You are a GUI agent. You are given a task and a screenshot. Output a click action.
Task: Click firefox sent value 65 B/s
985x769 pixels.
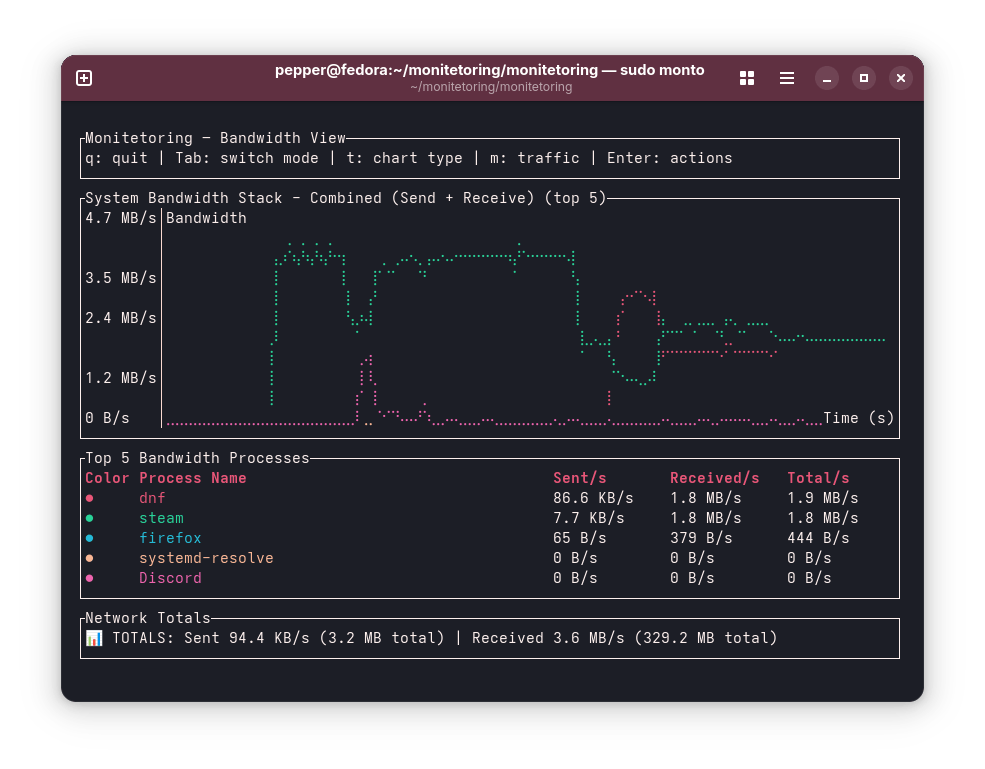pyautogui.click(x=580, y=538)
